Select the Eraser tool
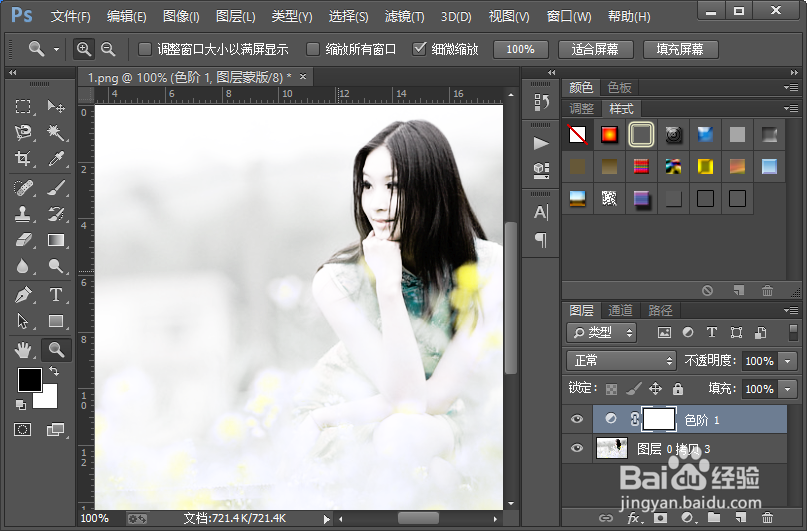 (x=23, y=240)
